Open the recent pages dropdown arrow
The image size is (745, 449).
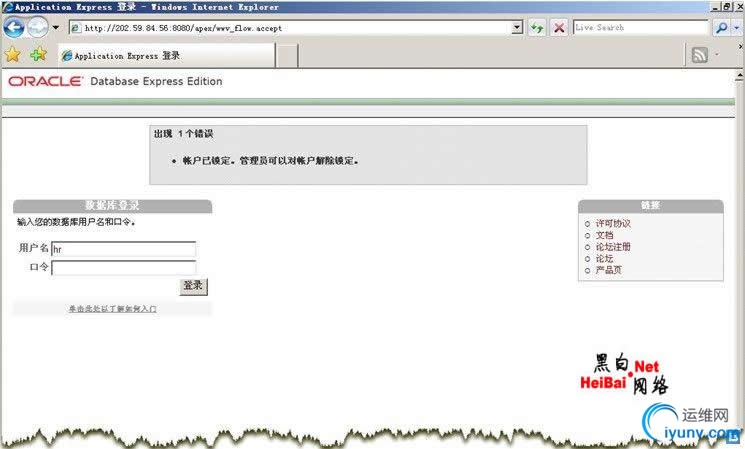point(56,28)
